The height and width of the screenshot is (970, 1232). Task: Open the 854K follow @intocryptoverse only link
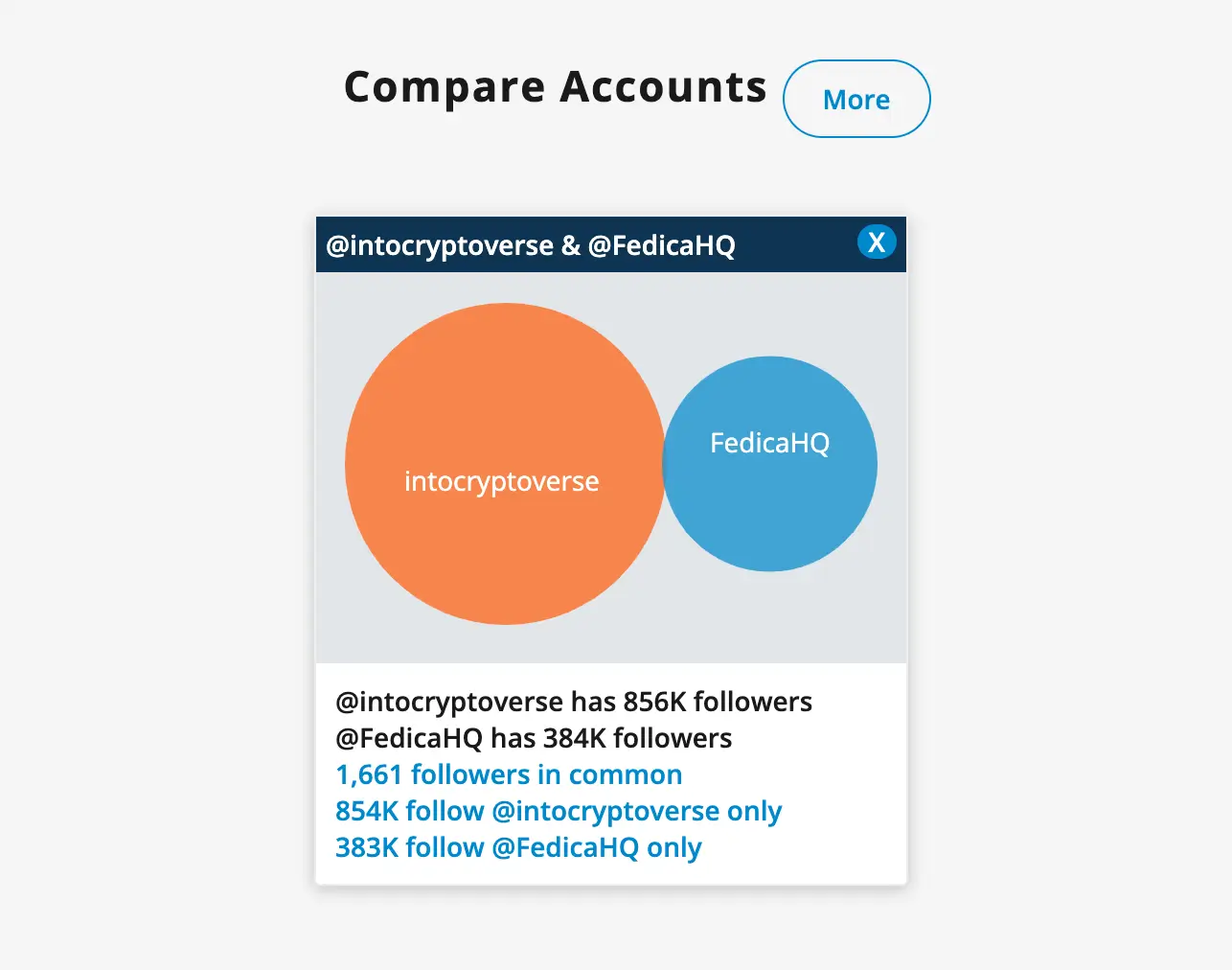pos(558,811)
